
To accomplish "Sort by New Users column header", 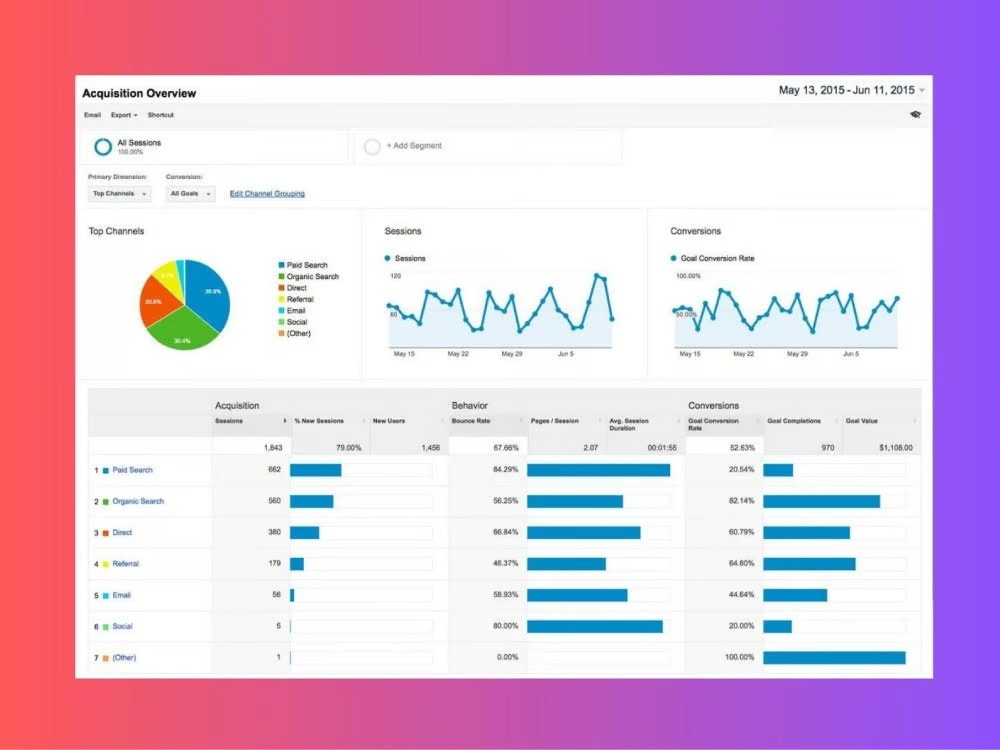I will 388,421.
